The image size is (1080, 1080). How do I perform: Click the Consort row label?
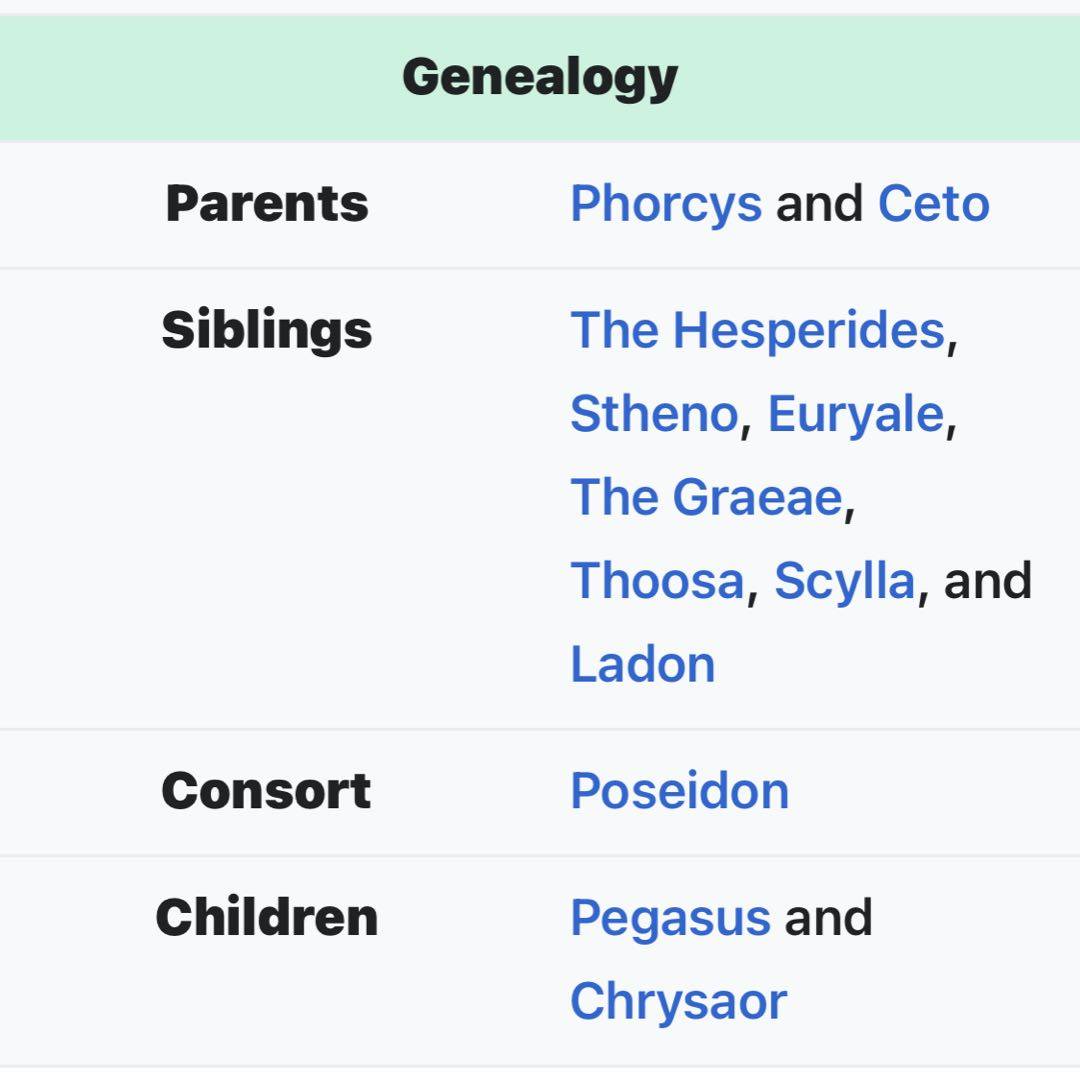coord(266,791)
